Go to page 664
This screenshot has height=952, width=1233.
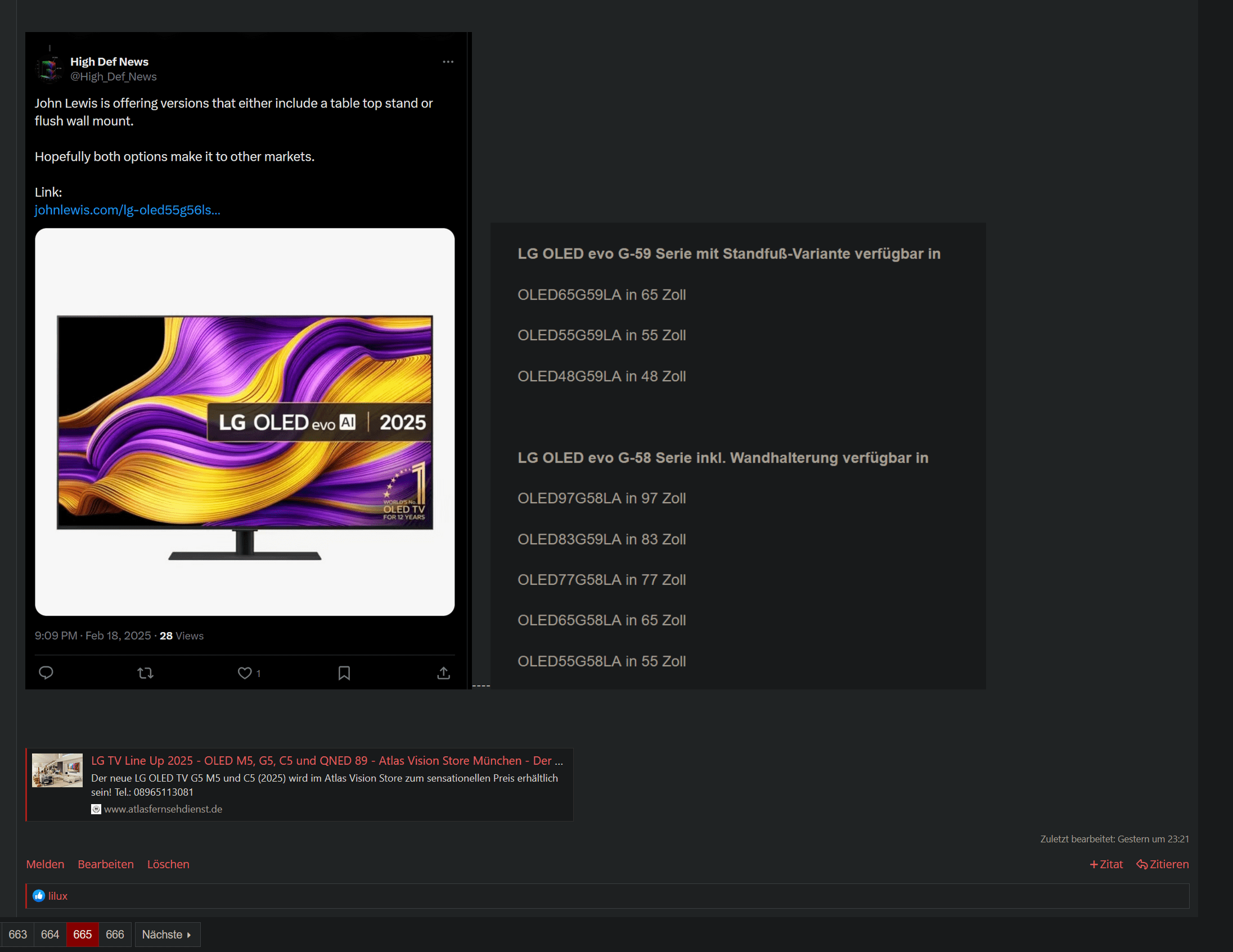(49, 935)
